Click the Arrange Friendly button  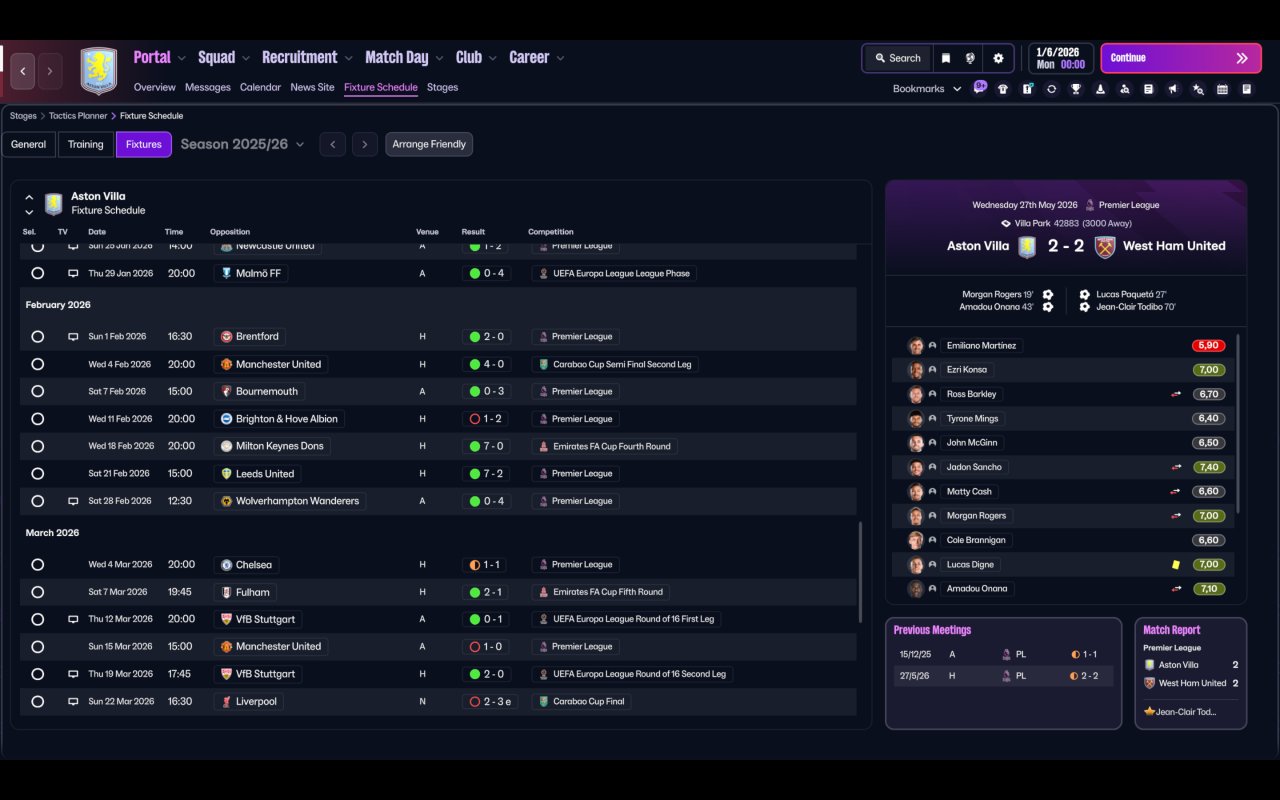click(x=429, y=144)
